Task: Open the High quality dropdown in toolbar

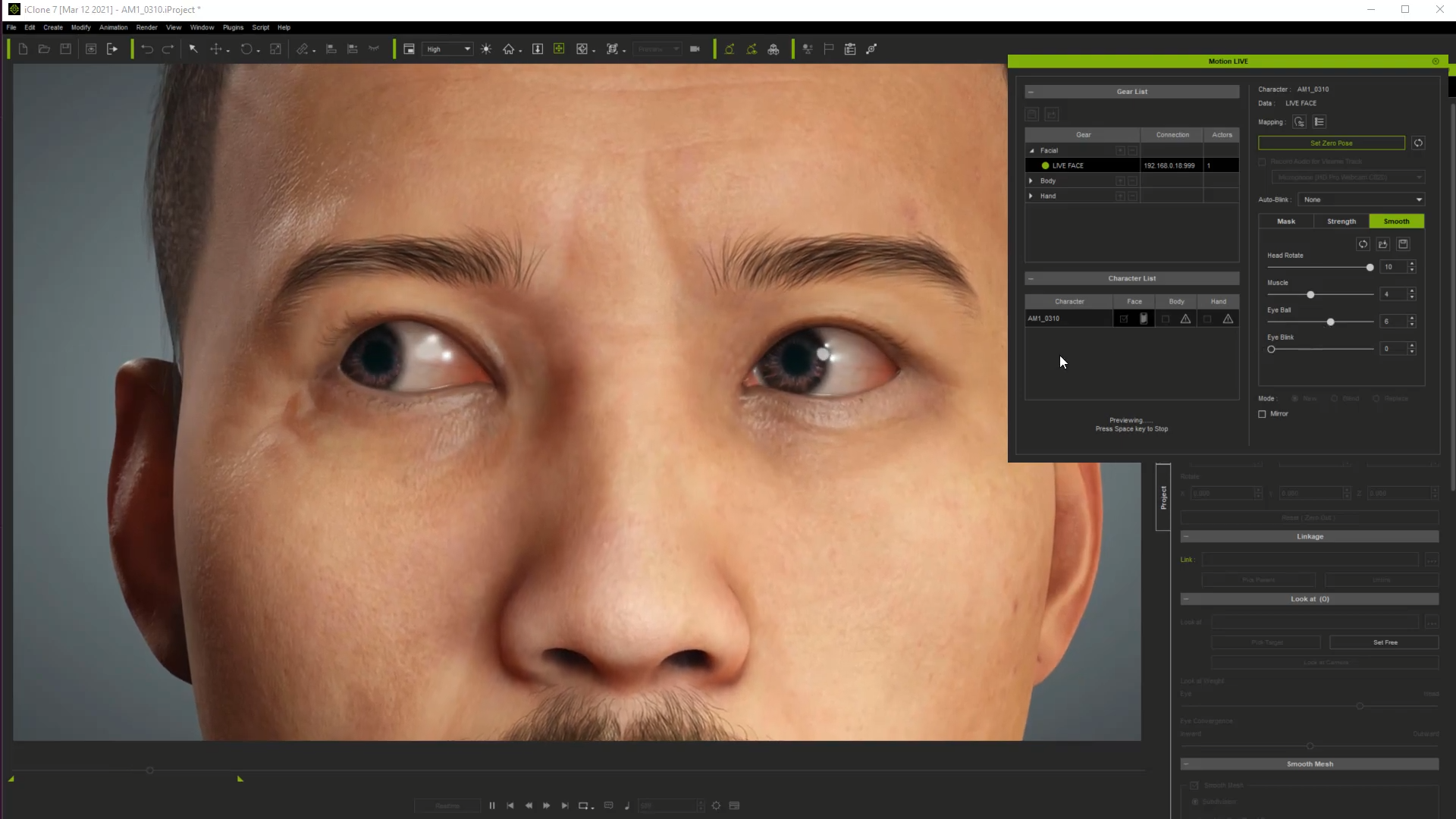Action: [x=447, y=49]
